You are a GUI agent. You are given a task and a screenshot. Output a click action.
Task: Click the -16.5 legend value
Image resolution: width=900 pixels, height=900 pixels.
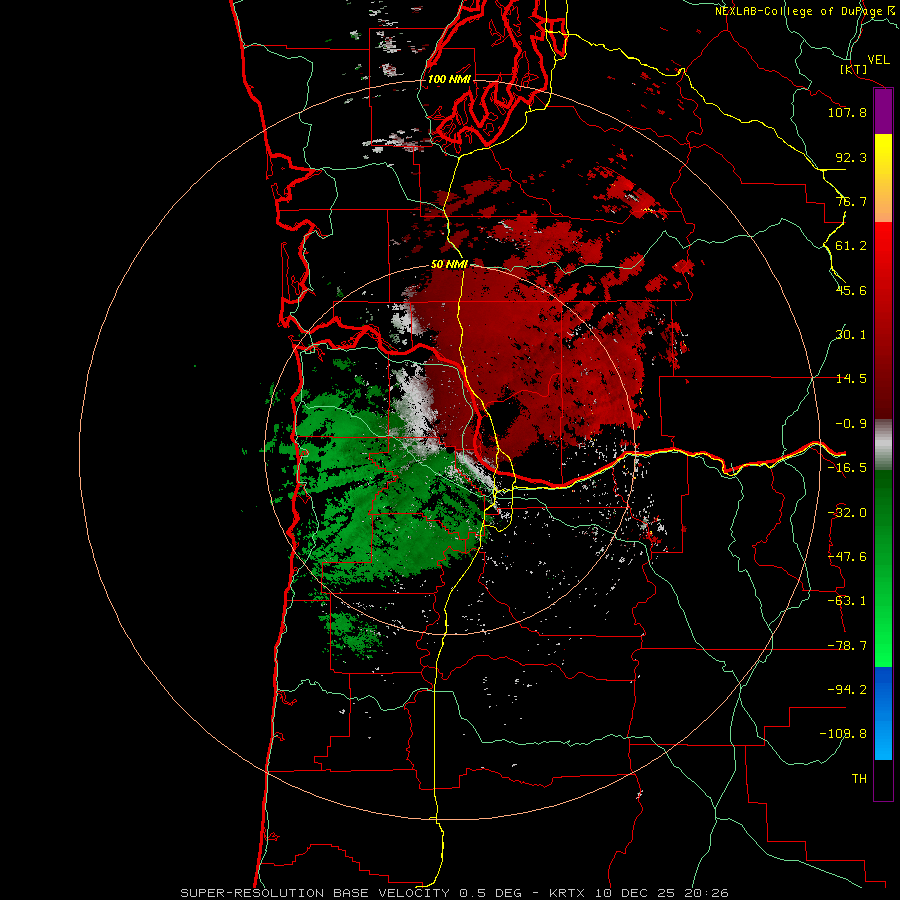[x=847, y=468]
